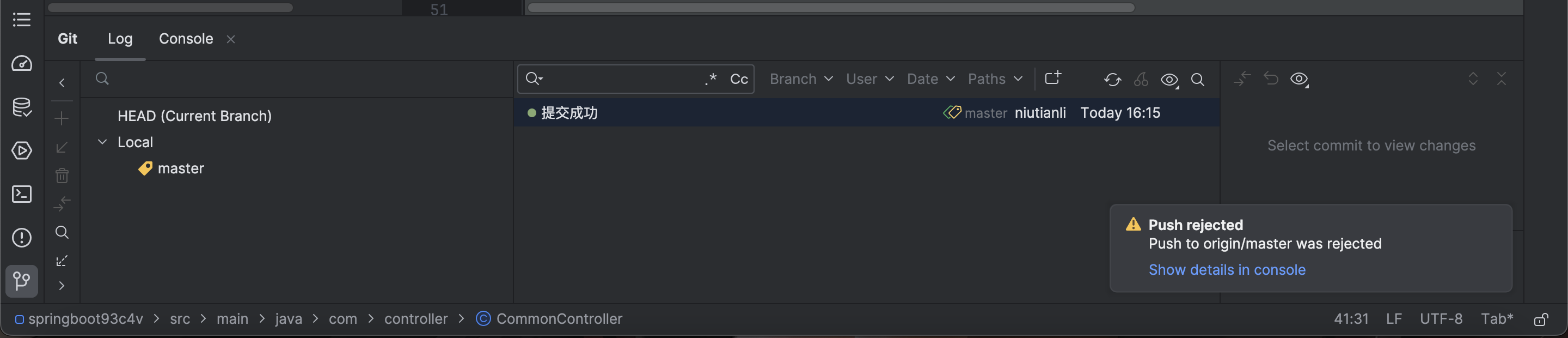This screenshot has width=1568, height=338.
Task: Click the Git tool window icon
Action: (x=22, y=281)
